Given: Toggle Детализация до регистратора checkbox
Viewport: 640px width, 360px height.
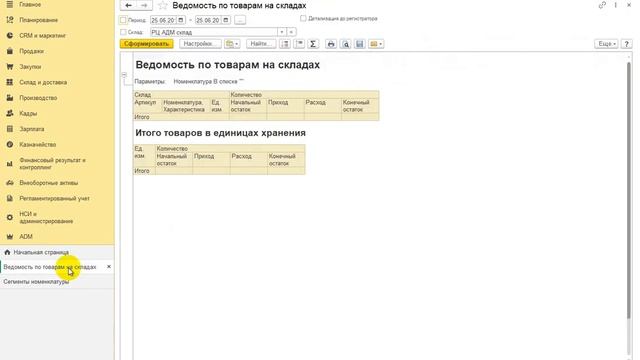Looking at the screenshot, I should pos(303,18).
